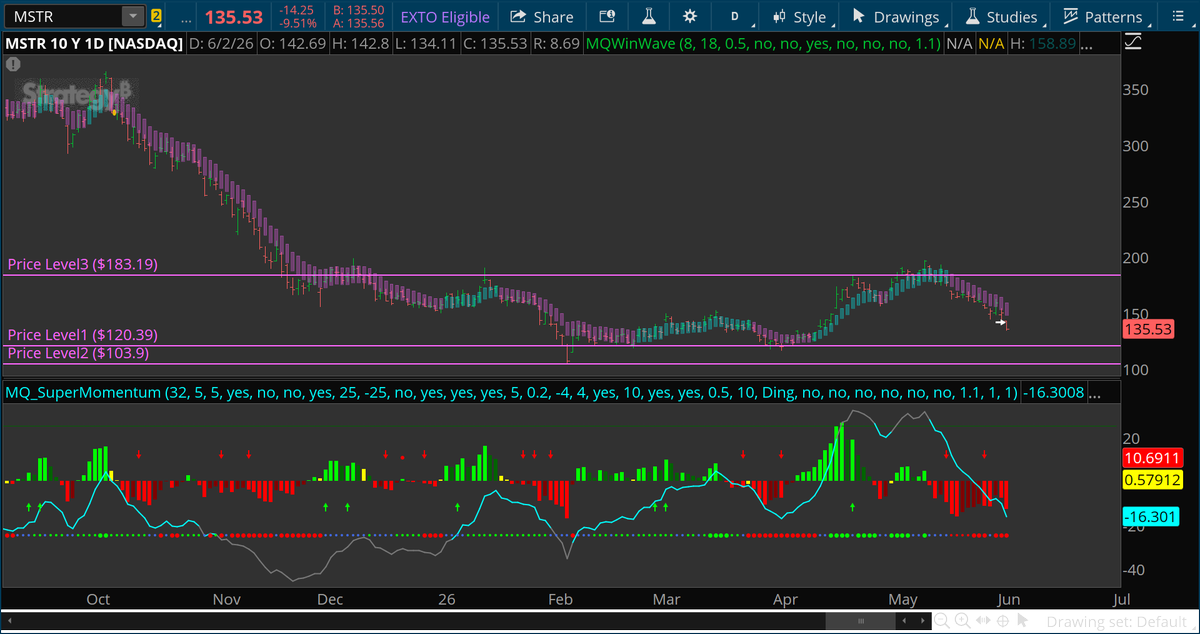This screenshot has height=634, width=1200.
Task: Click the MSTR 10 Y 1D [NASDAQ] chart title
Action: [92, 44]
